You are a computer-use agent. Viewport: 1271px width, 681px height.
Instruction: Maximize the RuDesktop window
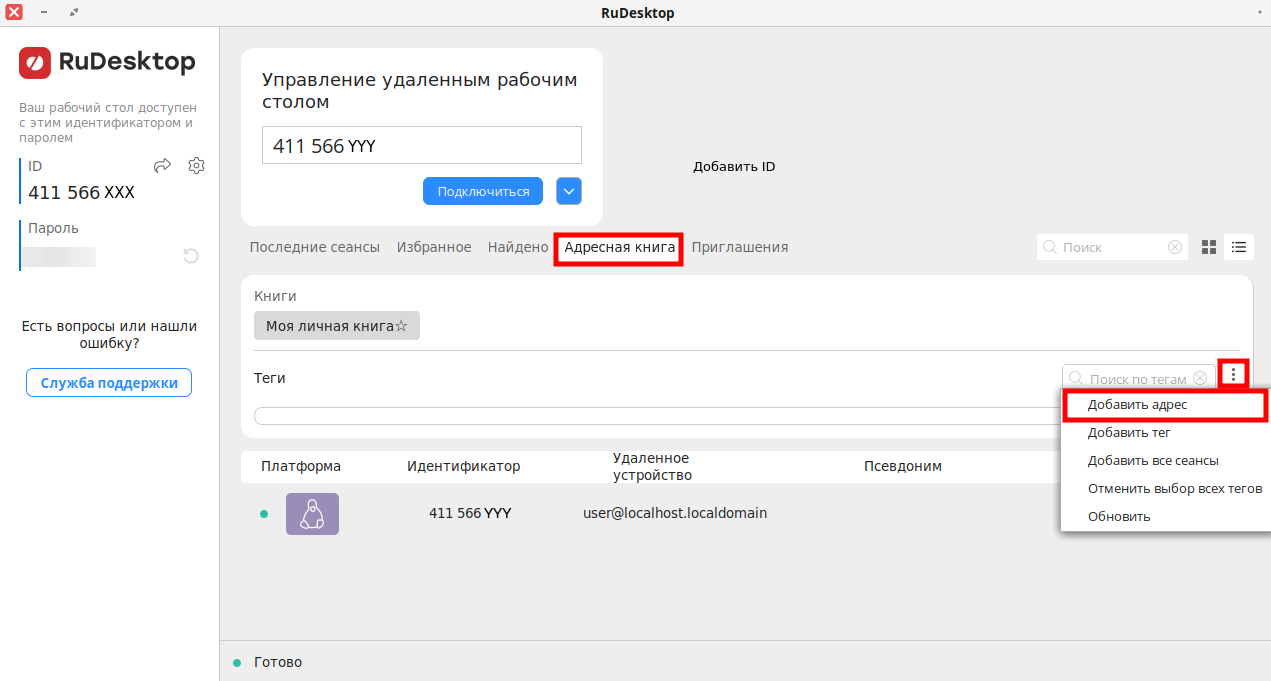pos(76,12)
